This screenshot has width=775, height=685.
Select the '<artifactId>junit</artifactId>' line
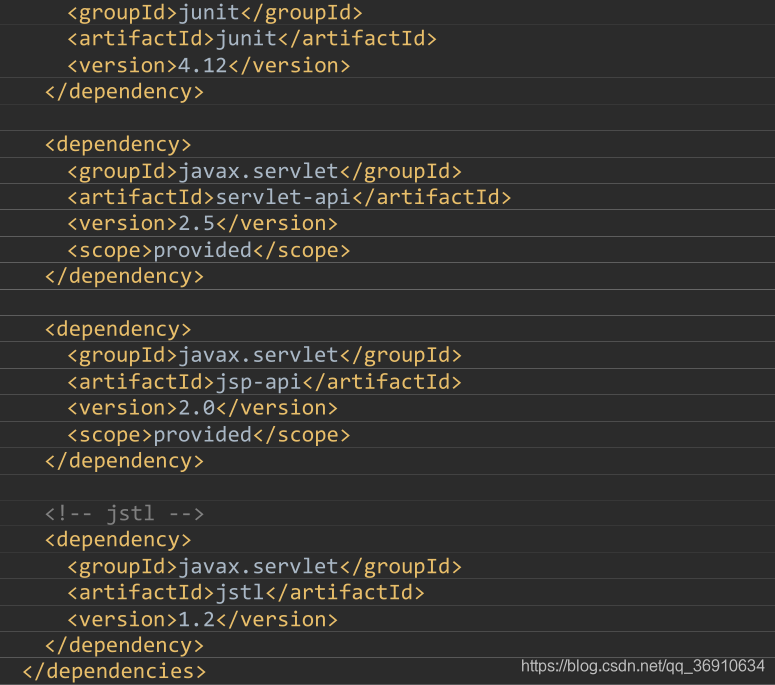click(252, 39)
